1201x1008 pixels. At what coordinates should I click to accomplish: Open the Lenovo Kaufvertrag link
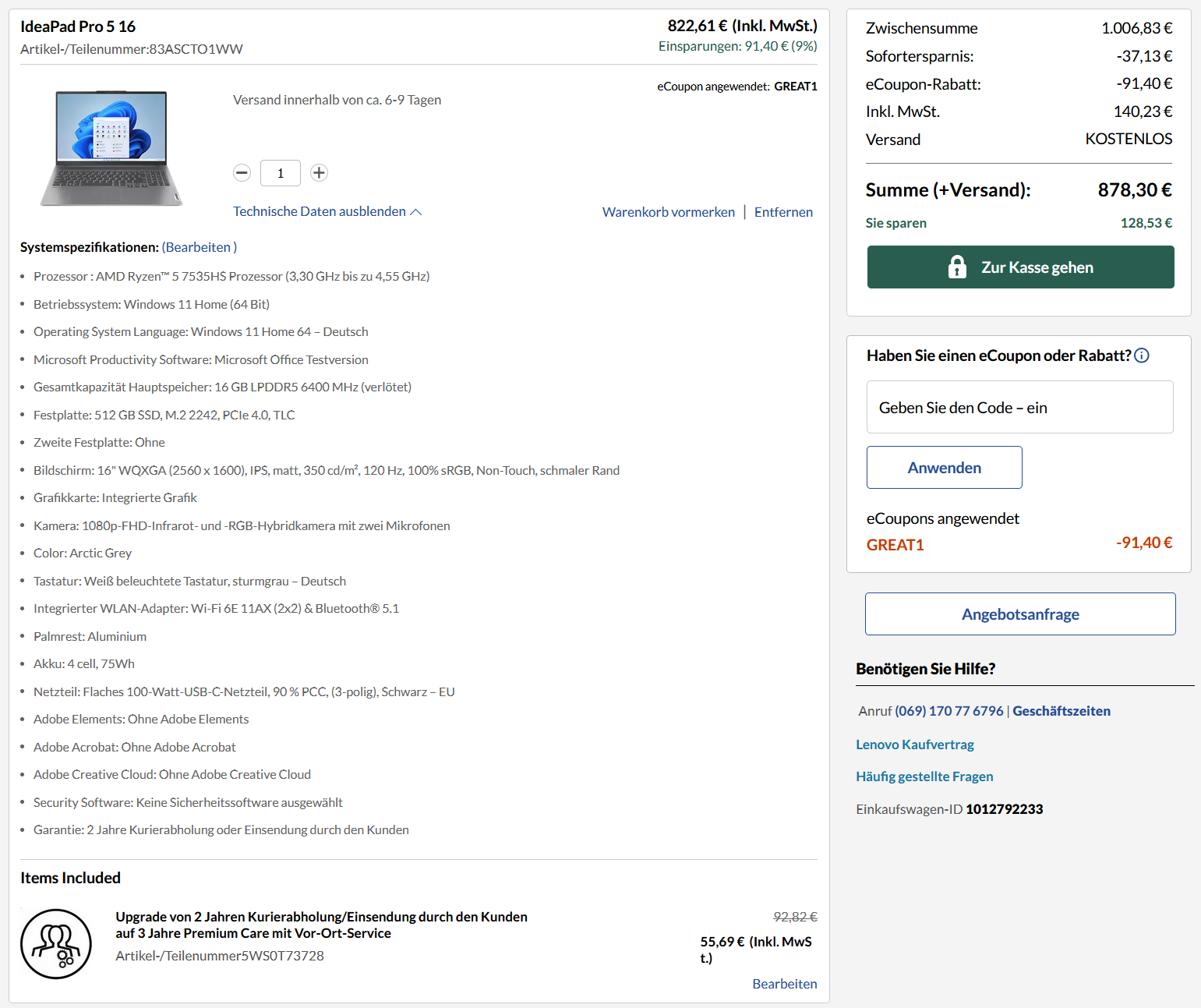(x=915, y=745)
